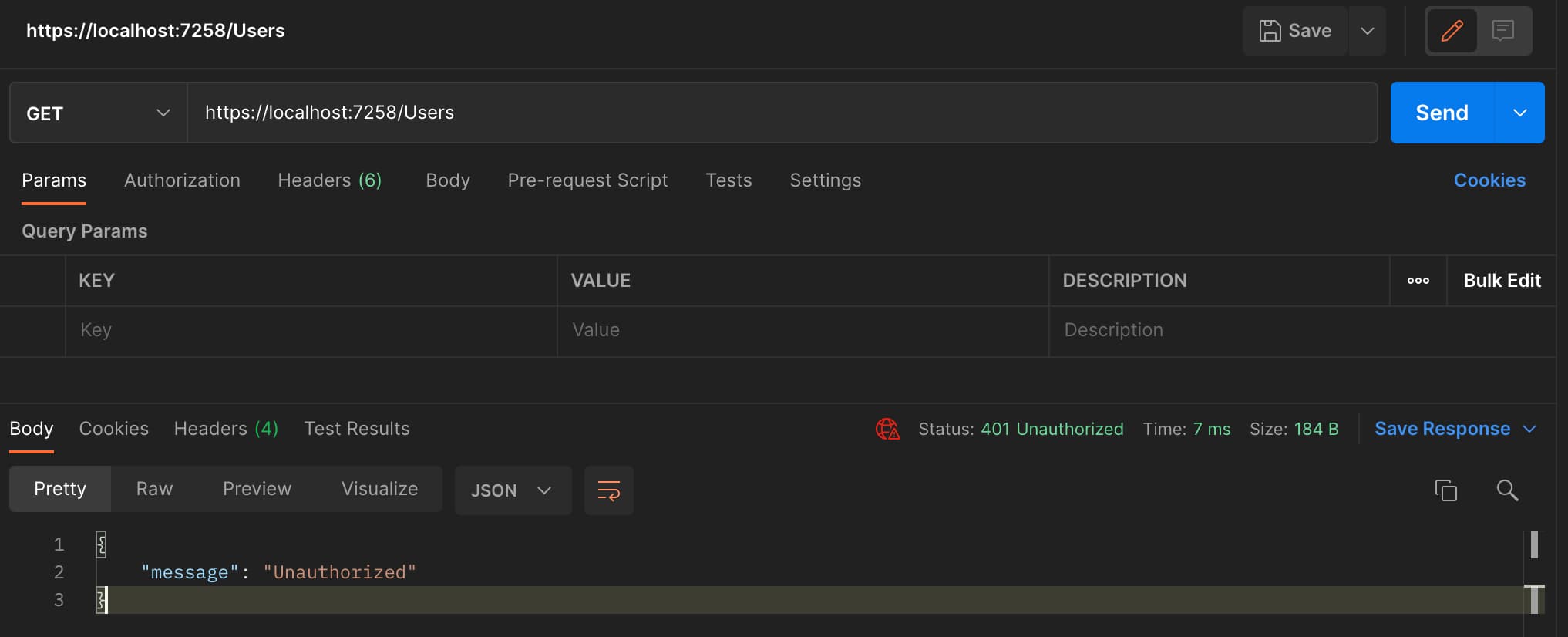Expand the Save options arrow
Screen dimensions: 1568x637
(1368, 31)
